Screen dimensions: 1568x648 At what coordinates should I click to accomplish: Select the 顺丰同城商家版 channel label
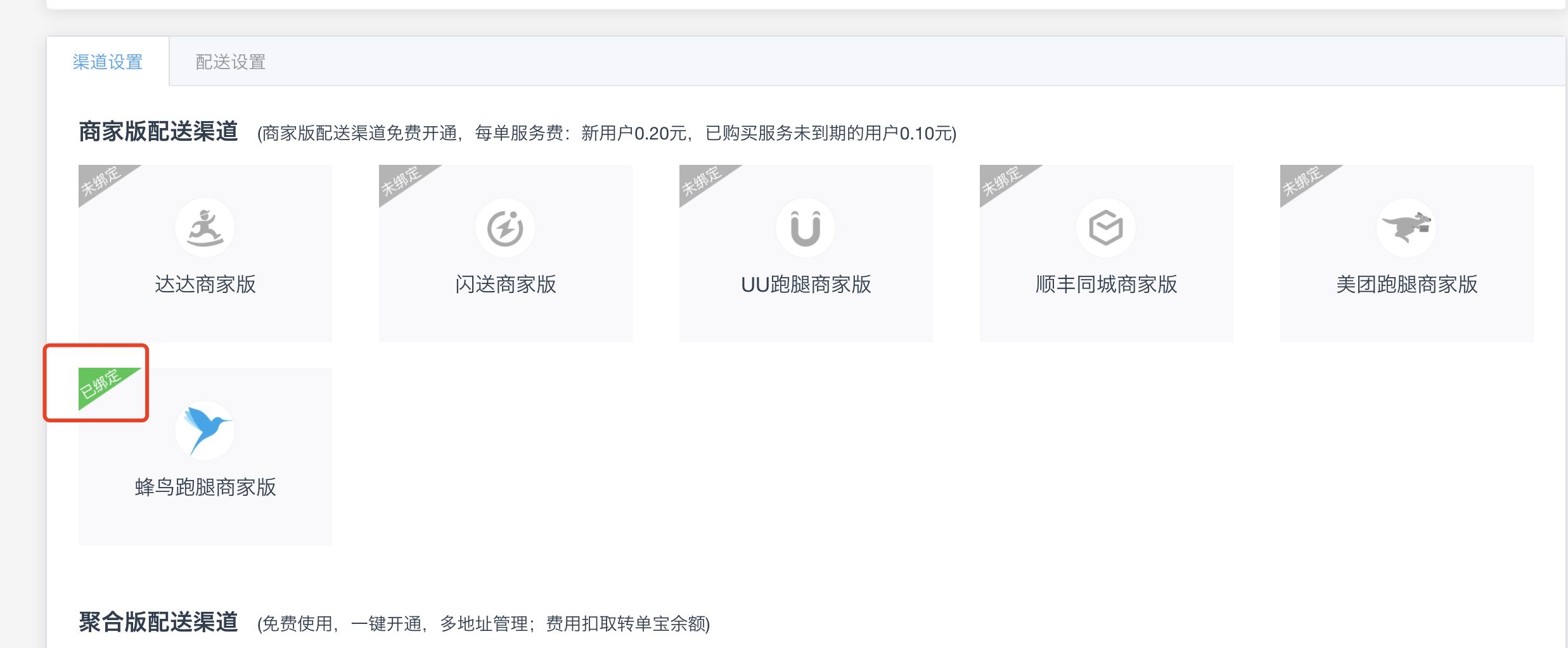[1107, 284]
